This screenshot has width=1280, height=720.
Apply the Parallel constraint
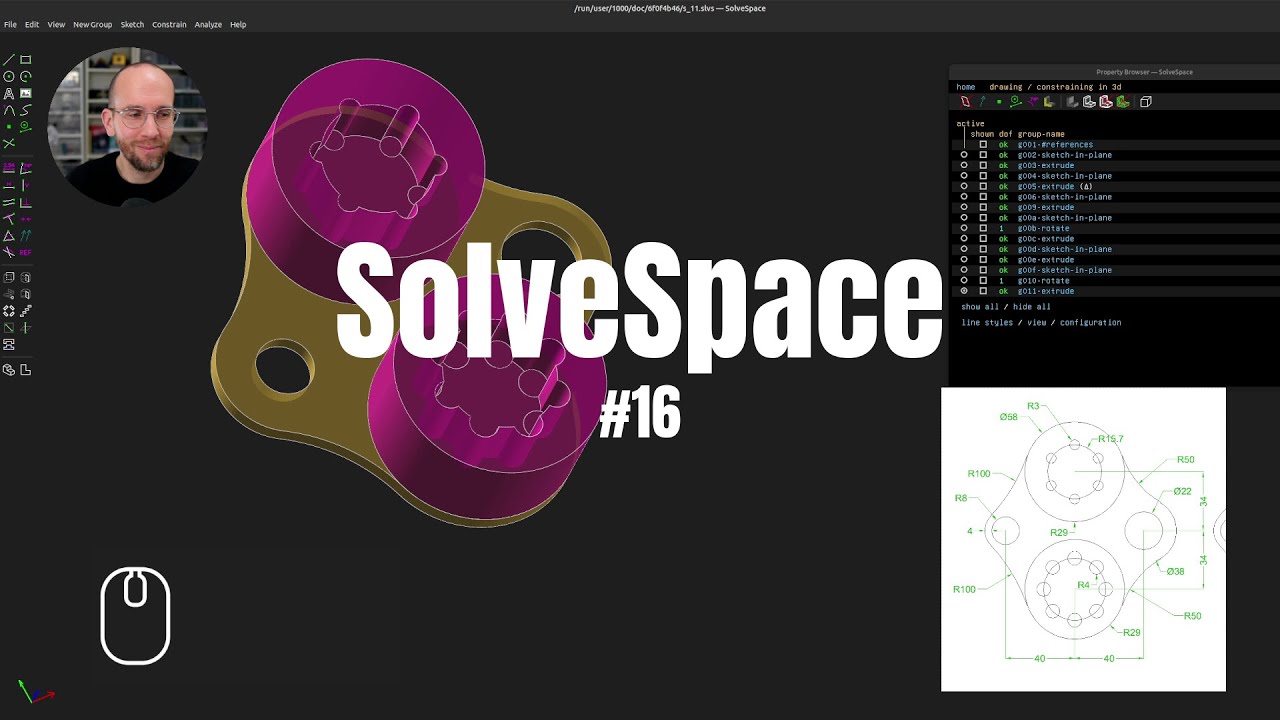[9, 202]
